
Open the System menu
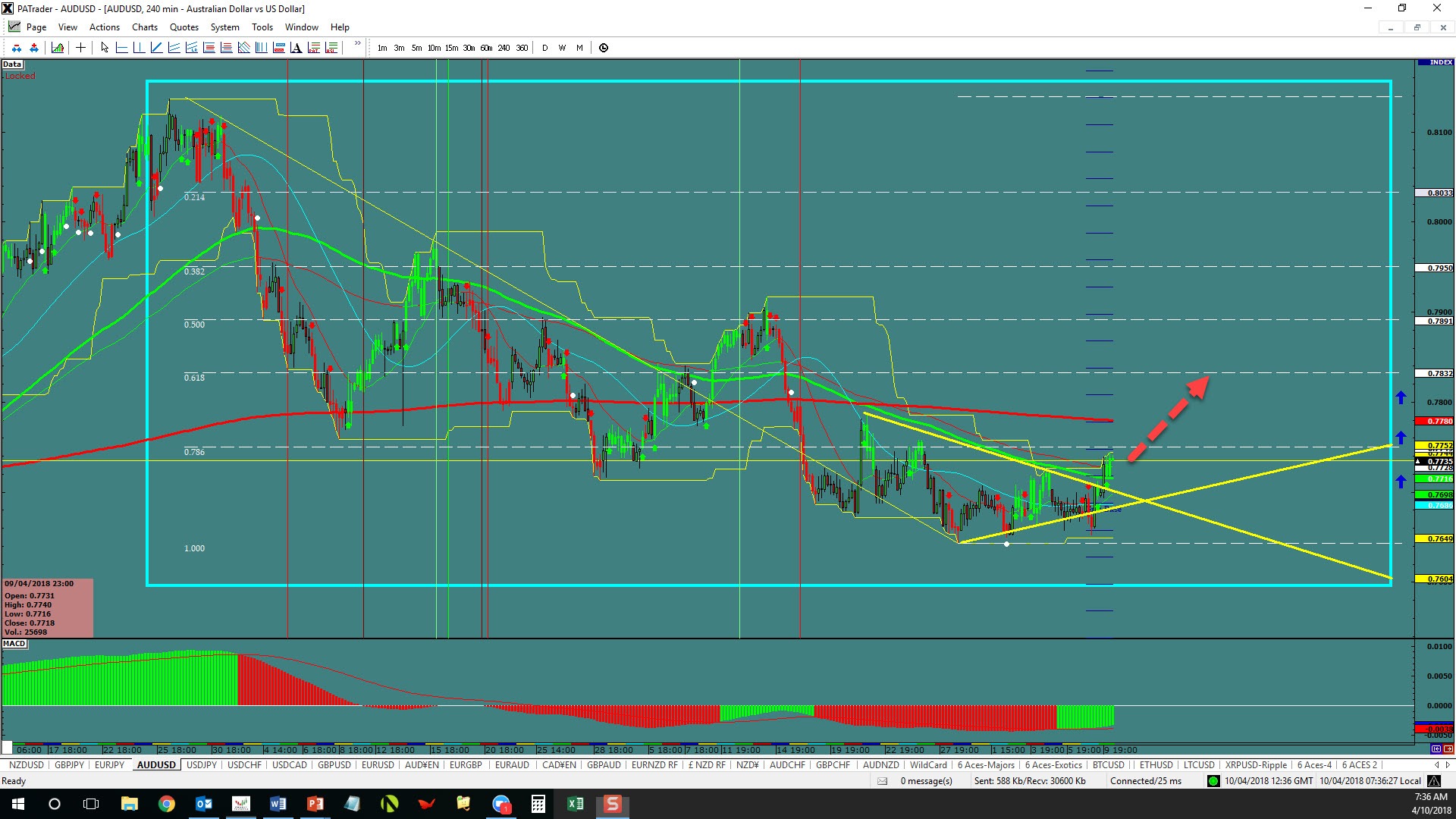pyautogui.click(x=225, y=27)
